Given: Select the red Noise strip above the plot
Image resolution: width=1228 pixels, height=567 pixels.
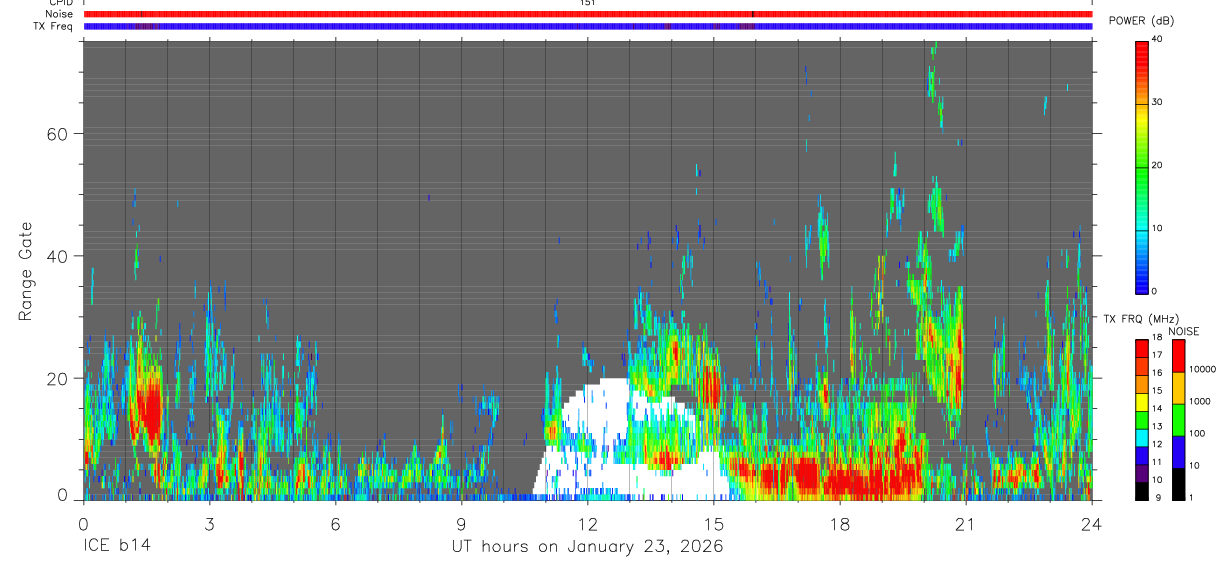Looking at the screenshot, I should click(x=587, y=14).
